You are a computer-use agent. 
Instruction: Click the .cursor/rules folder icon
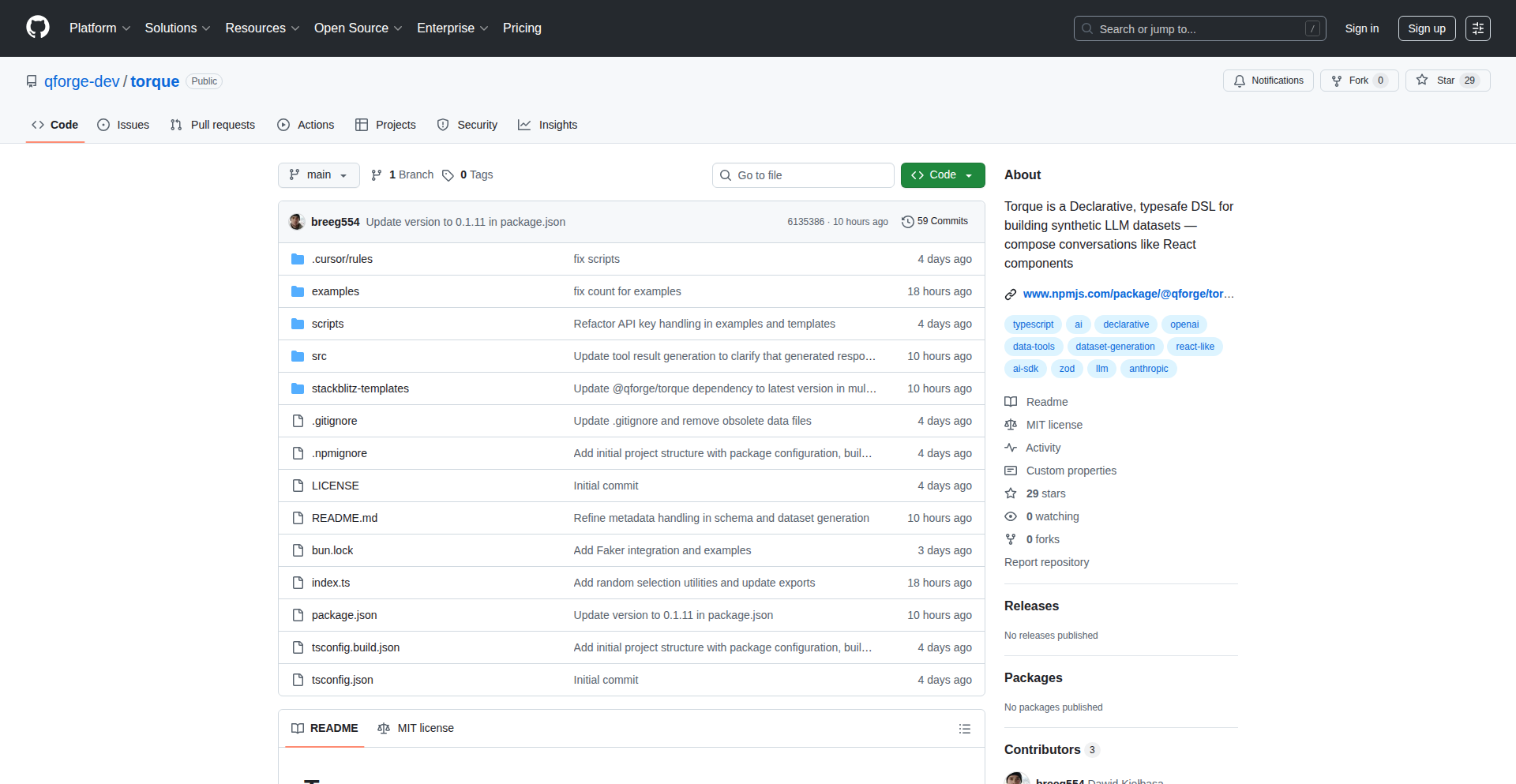point(298,259)
